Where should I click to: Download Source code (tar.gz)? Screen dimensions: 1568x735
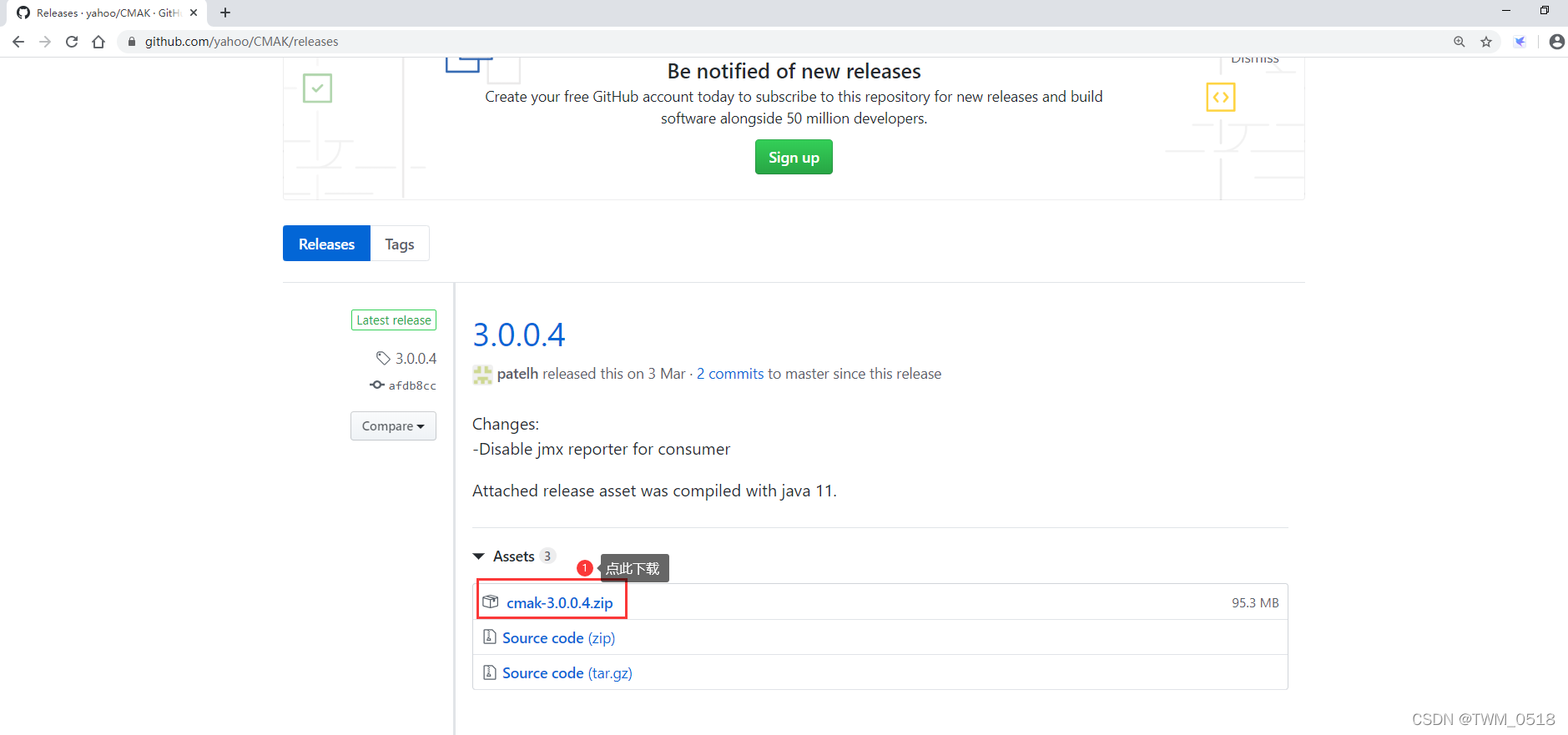point(567,672)
